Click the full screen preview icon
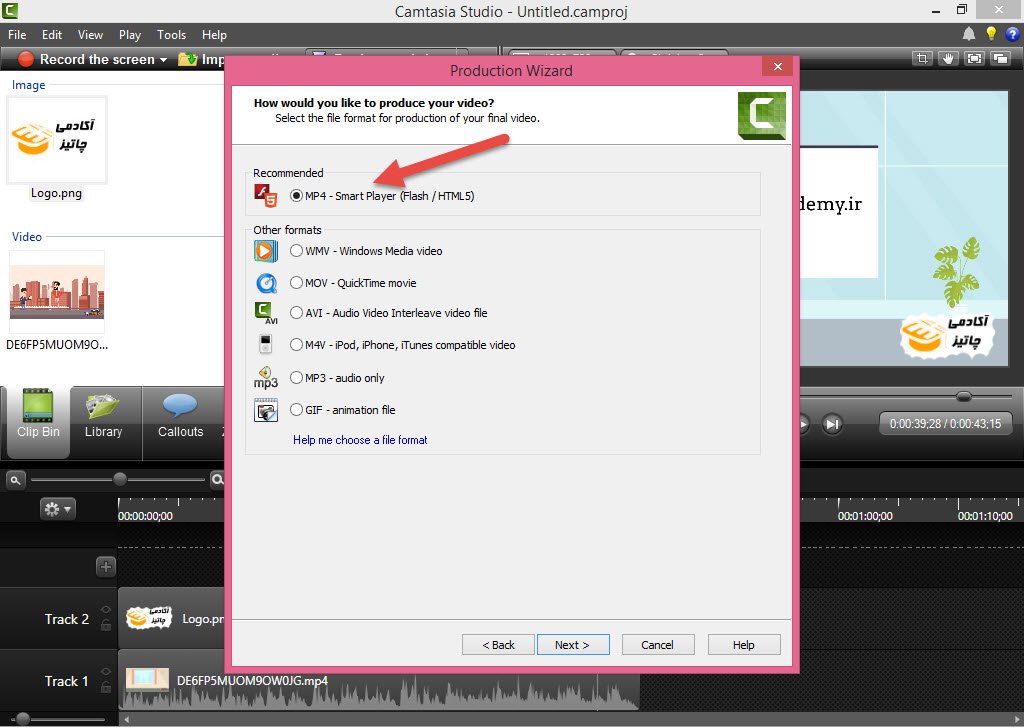 click(974, 59)
